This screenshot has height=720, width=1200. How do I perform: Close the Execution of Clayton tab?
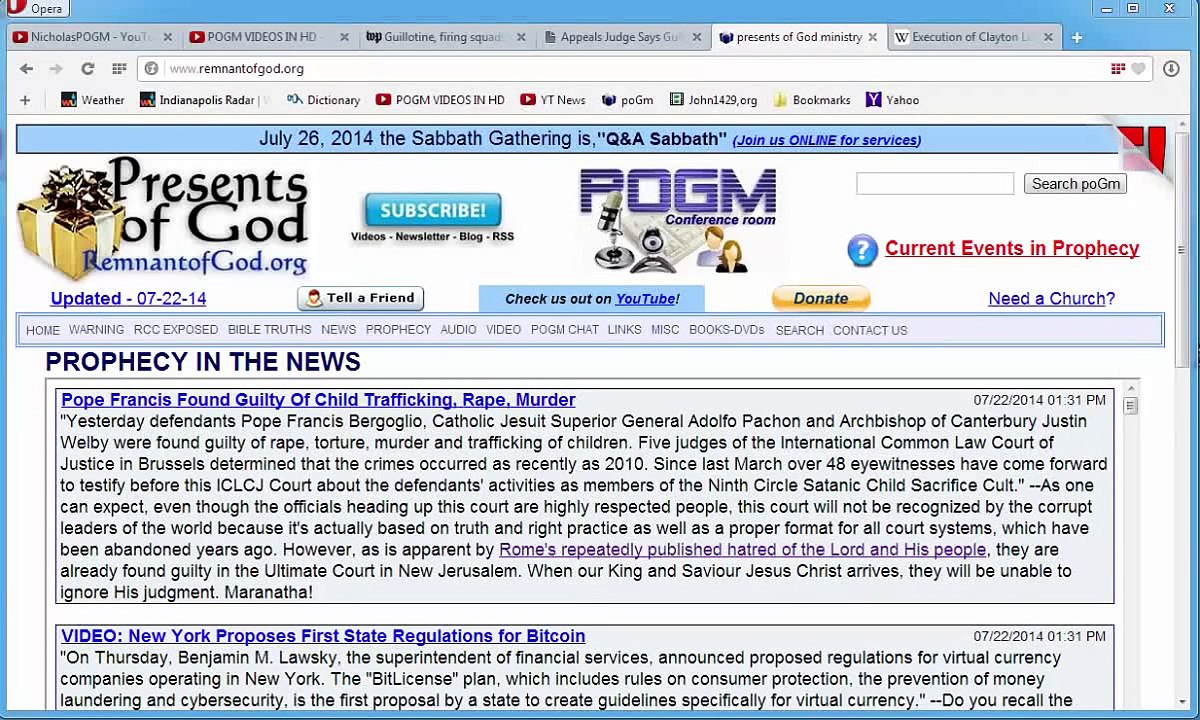click(1049, 37)
